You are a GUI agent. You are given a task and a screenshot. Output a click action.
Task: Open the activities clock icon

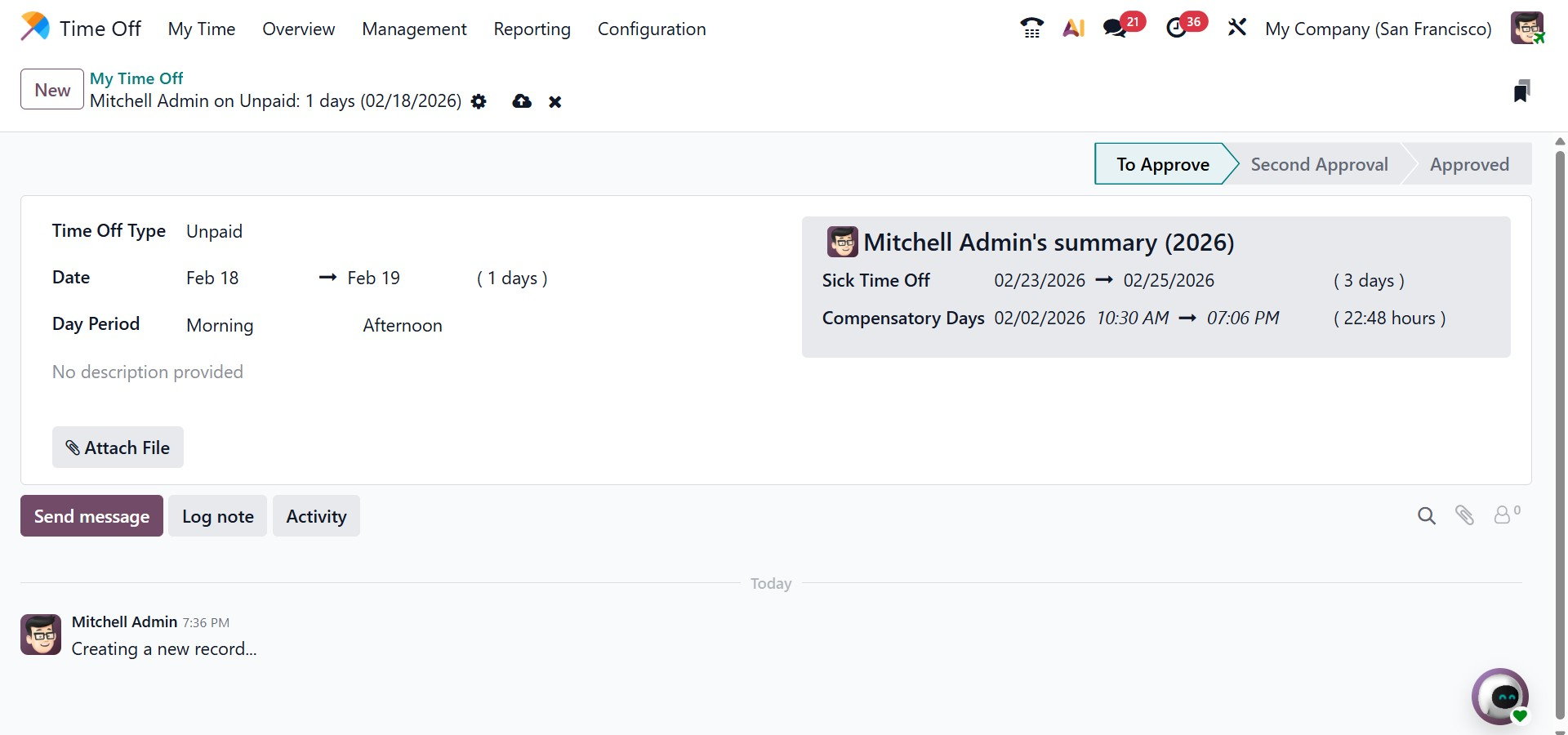1176,29
